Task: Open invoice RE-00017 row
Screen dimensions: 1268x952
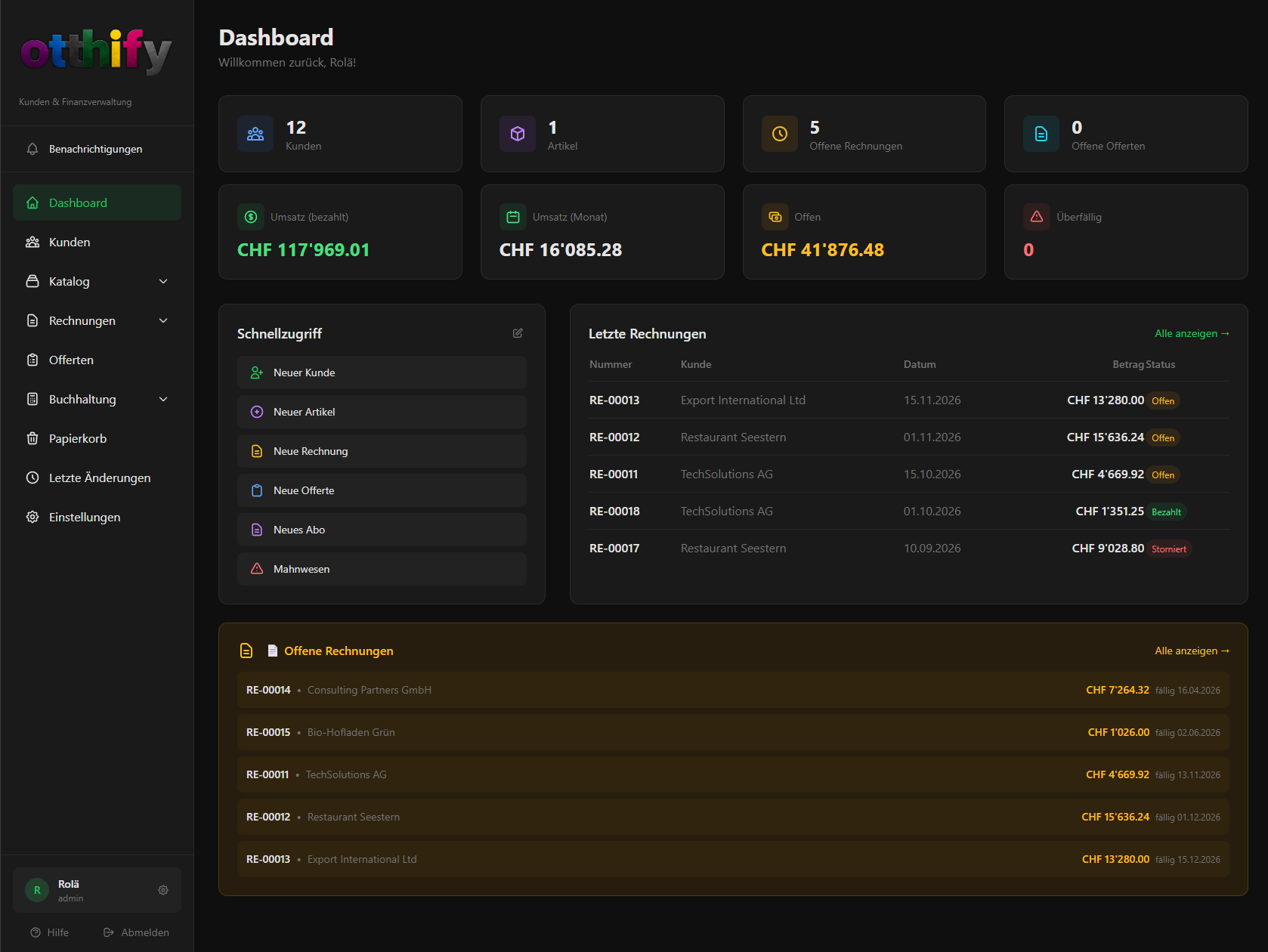Action: (909, 549)
